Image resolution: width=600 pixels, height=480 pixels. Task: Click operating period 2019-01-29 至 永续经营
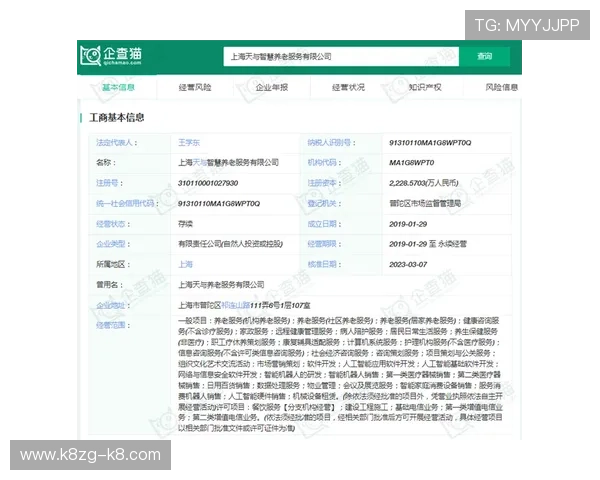point(428,244)
